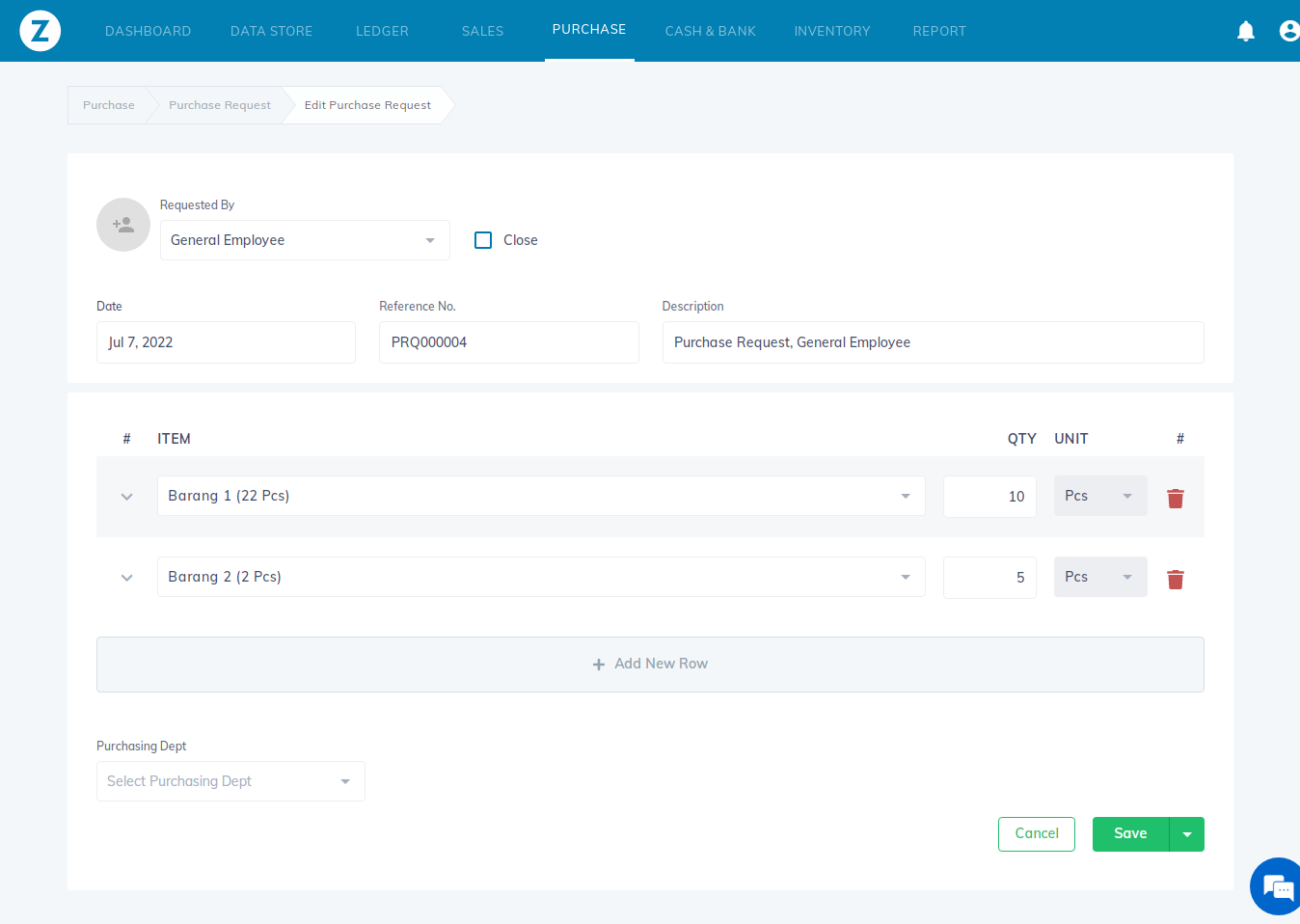Viewport: 1300px width, 924px height.
Task: Delete the Barang 2 row
Action: click(x=1176, y=579)
